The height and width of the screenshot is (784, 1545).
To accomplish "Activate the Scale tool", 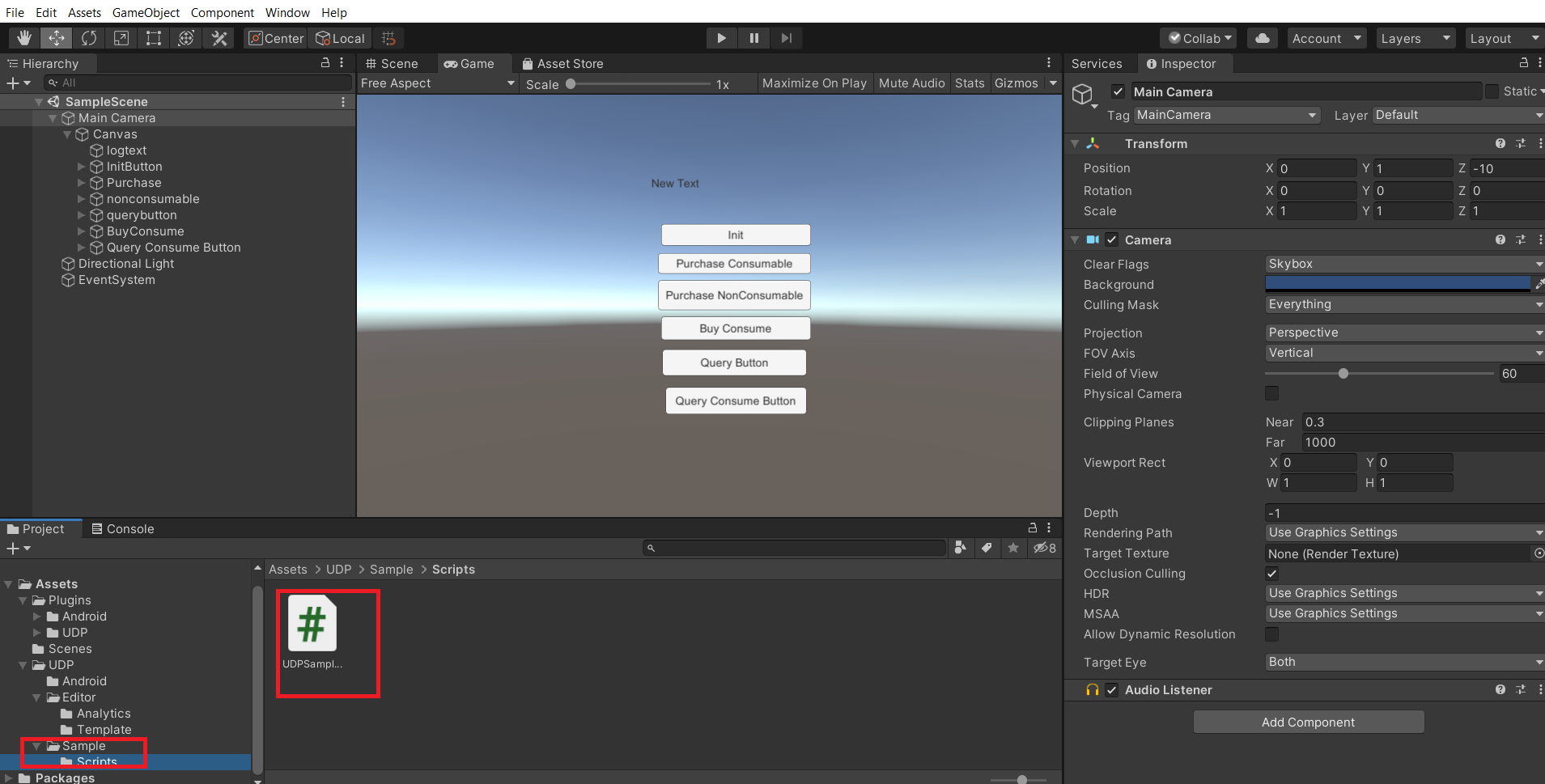I will pyautogui.click(x=121, y=37).
